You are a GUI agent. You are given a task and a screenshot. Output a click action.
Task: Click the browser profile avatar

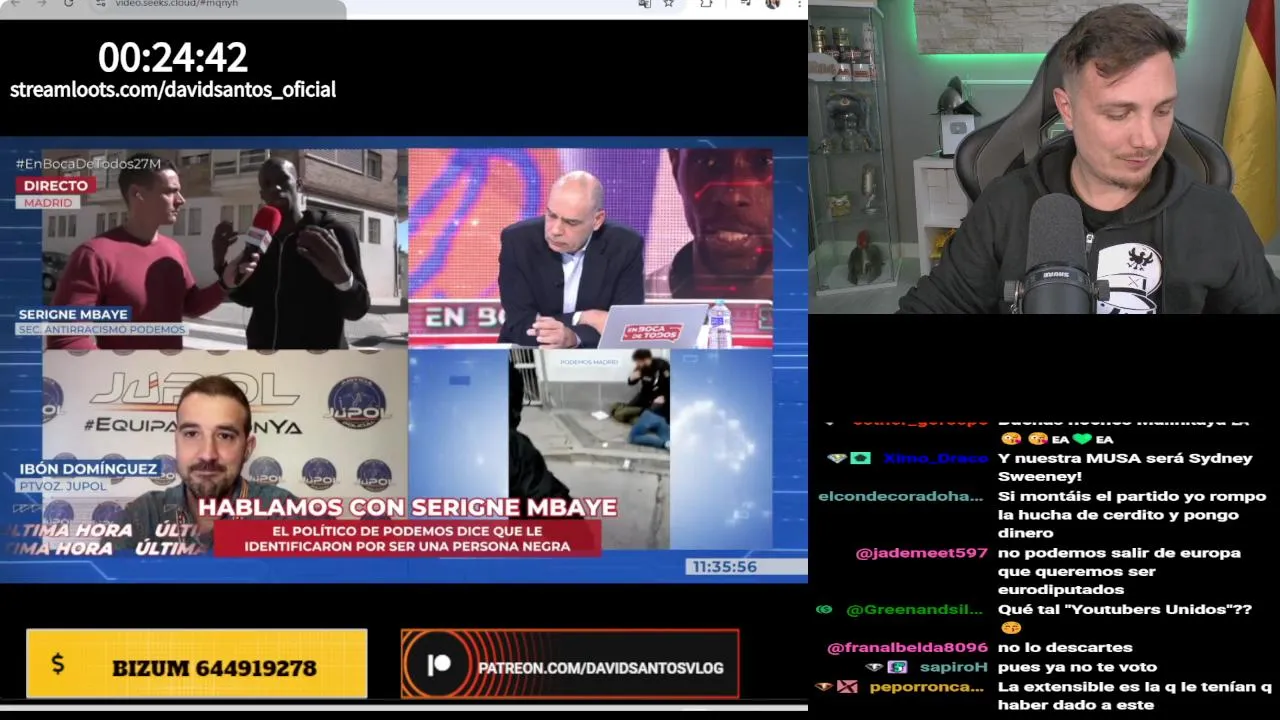[772, 3]
